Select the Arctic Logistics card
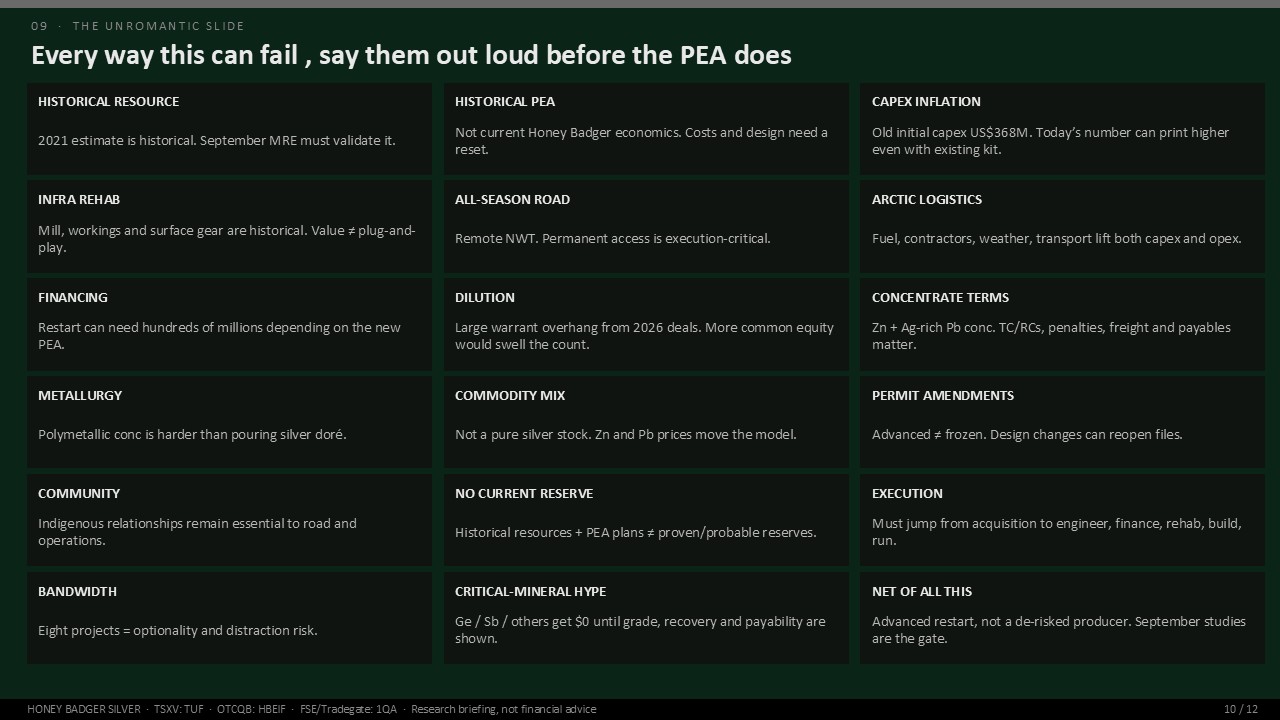This screenshot has width=1280, height=720. [x=1062, y=227]
